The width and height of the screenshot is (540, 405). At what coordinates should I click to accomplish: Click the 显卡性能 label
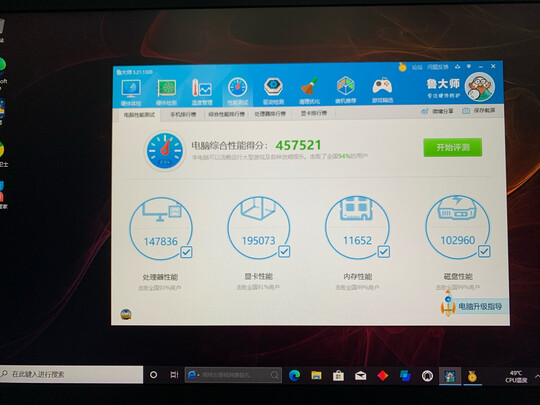[x=258, y=276]
